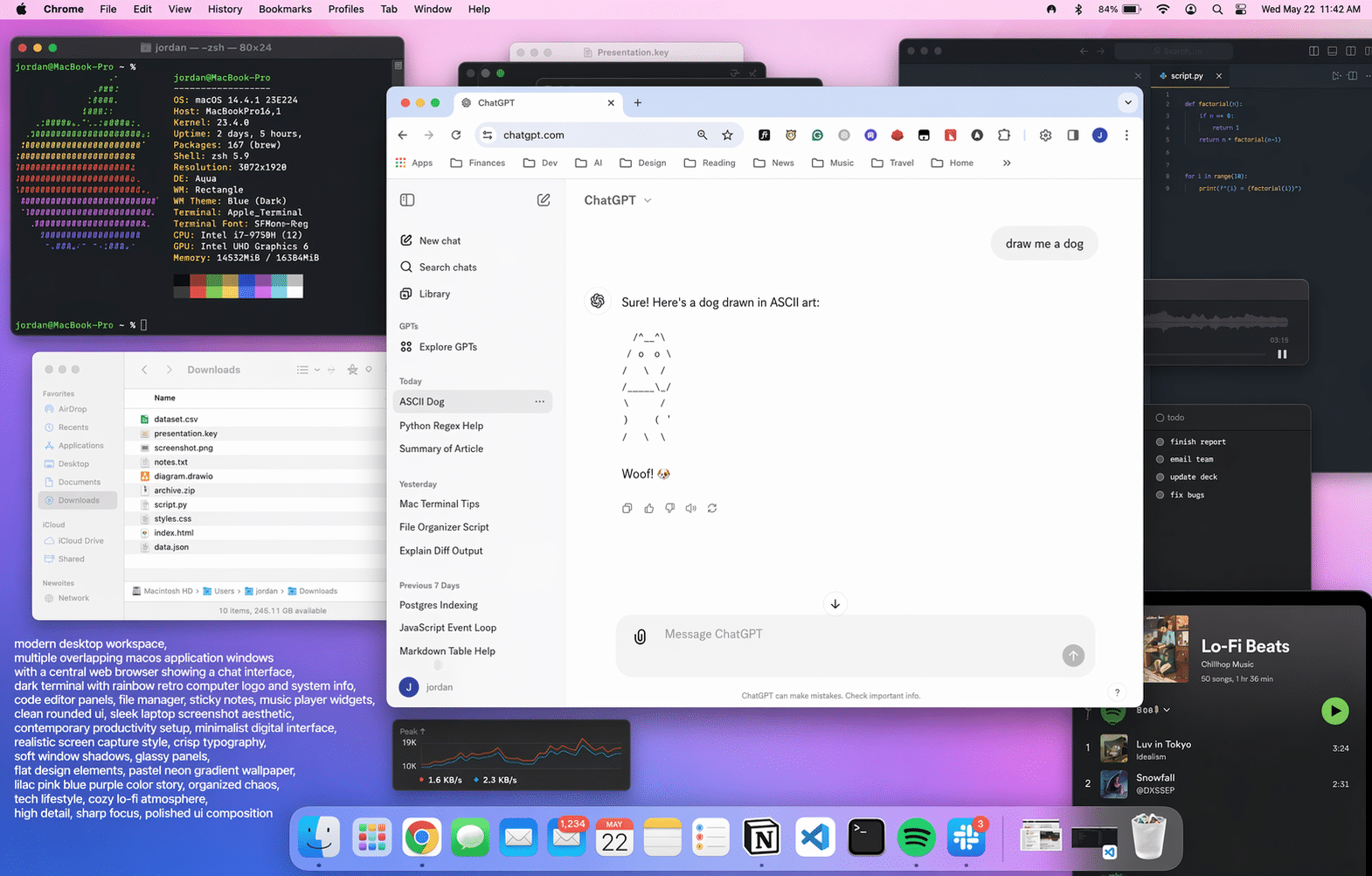This screenshot has height=876, width=1372.
Task: Start a new chat via compose icon
Action: pyautogui.click(x=544, y=200)
